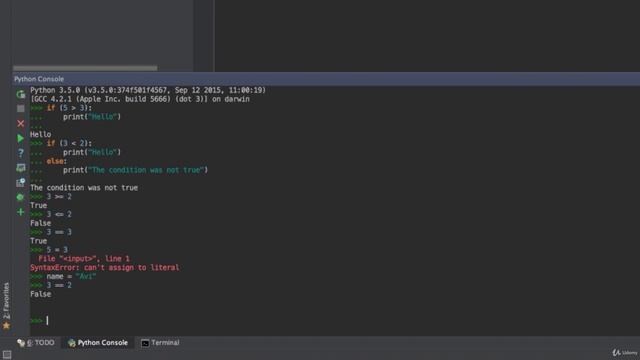This screenshot has height=360, width=640.
Task: Click the Python Console panel title bar
Action: point(326,79)
